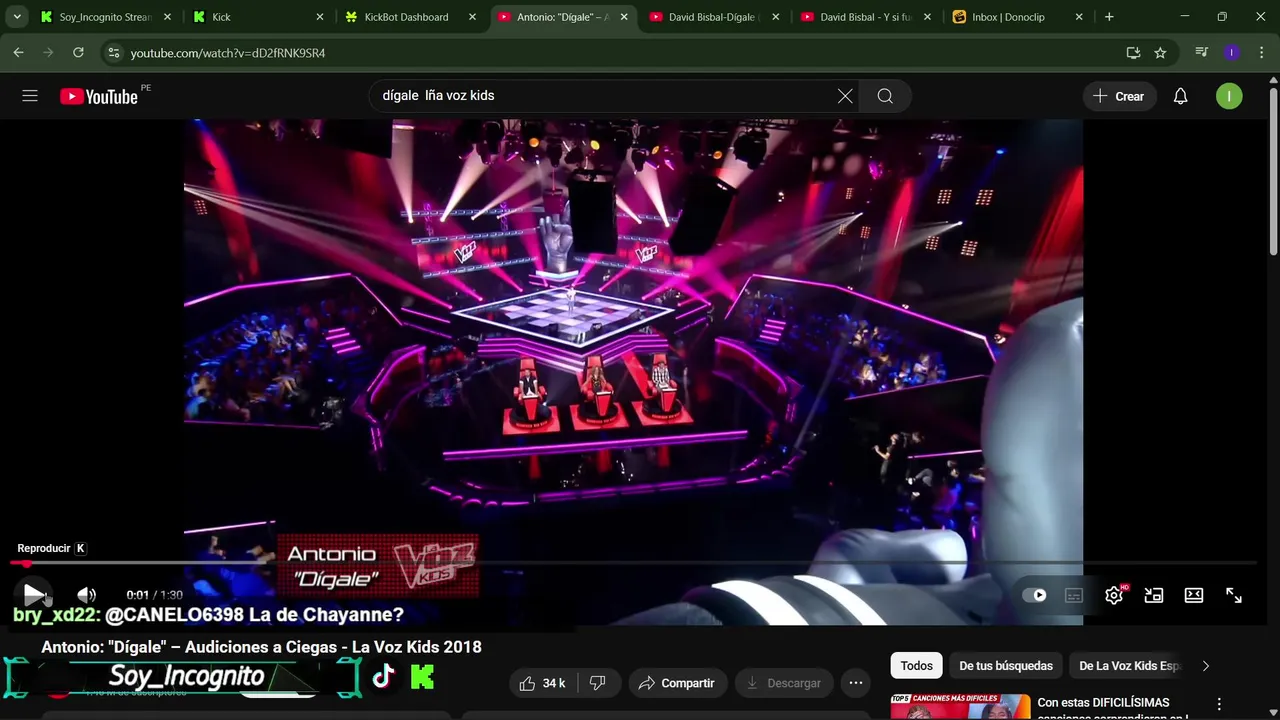The height and width of the screenshot is (720, 1280).
Task: Open the media controls icon in Chrome toolbar
Action: coord(1202,53)
